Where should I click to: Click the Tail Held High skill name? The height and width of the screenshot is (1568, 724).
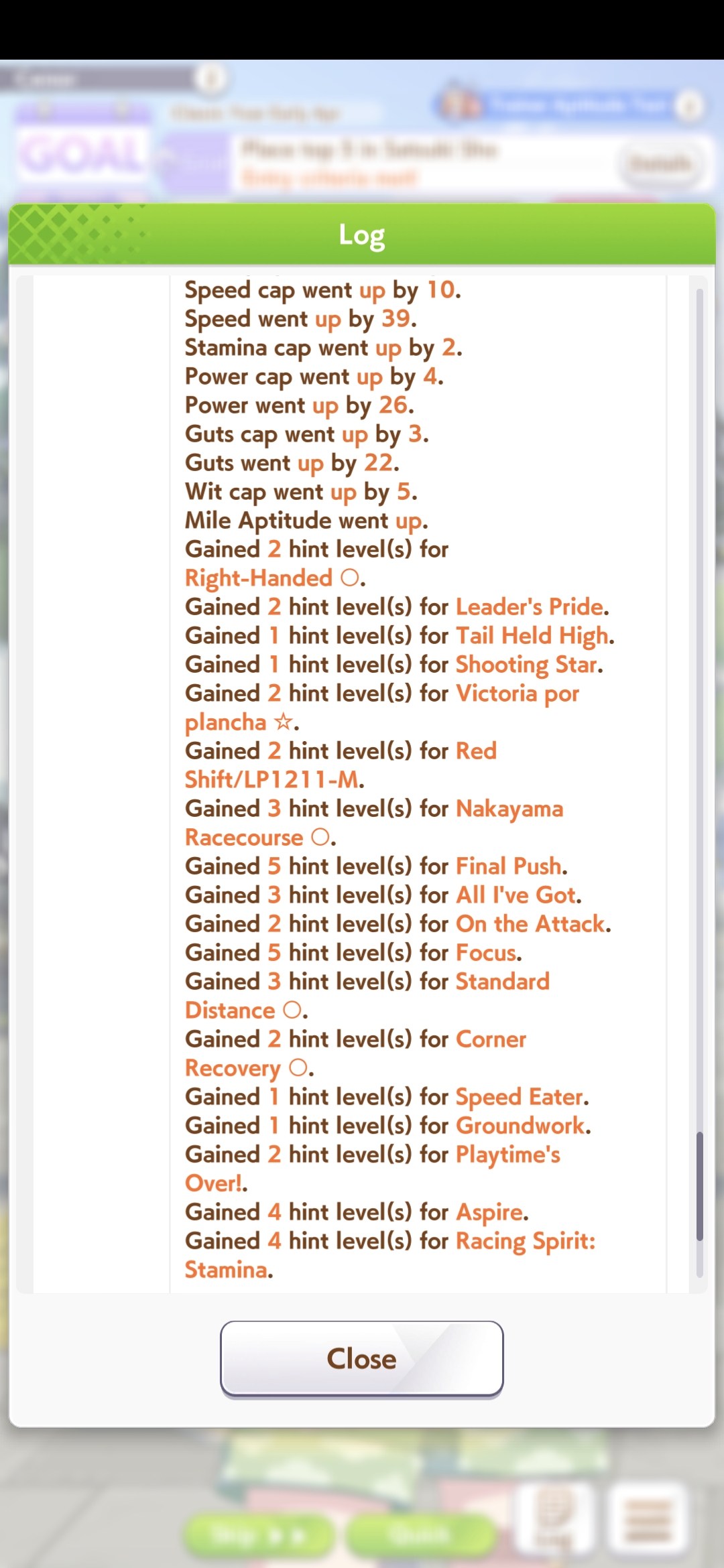tap(532, 635)
